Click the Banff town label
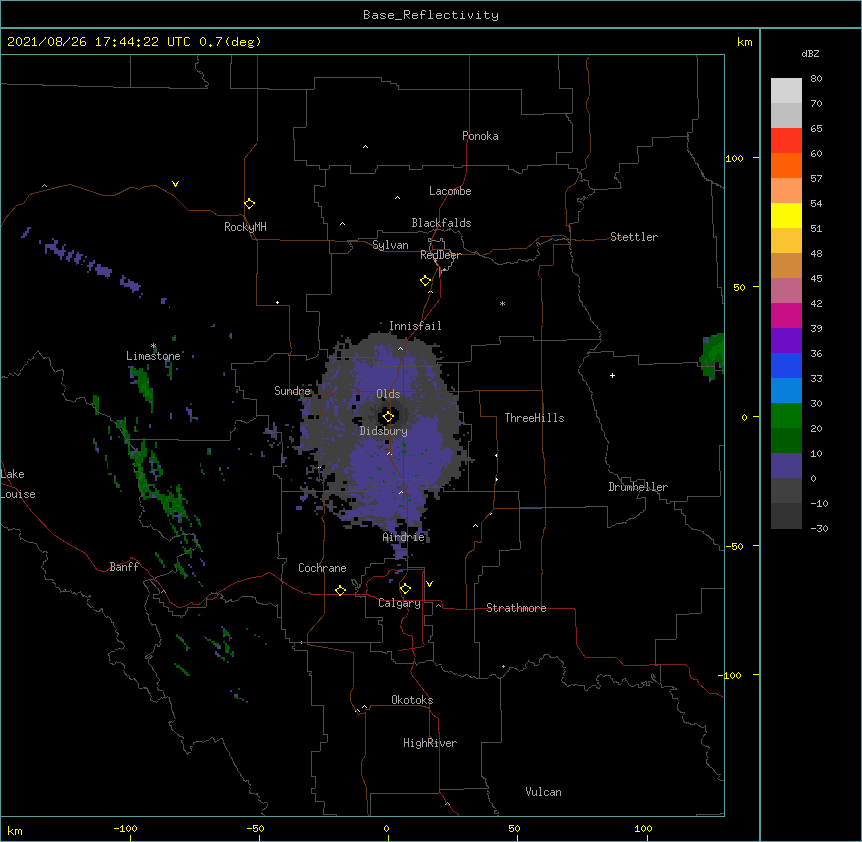Screen dimensions: 862x842 point(124,567)
